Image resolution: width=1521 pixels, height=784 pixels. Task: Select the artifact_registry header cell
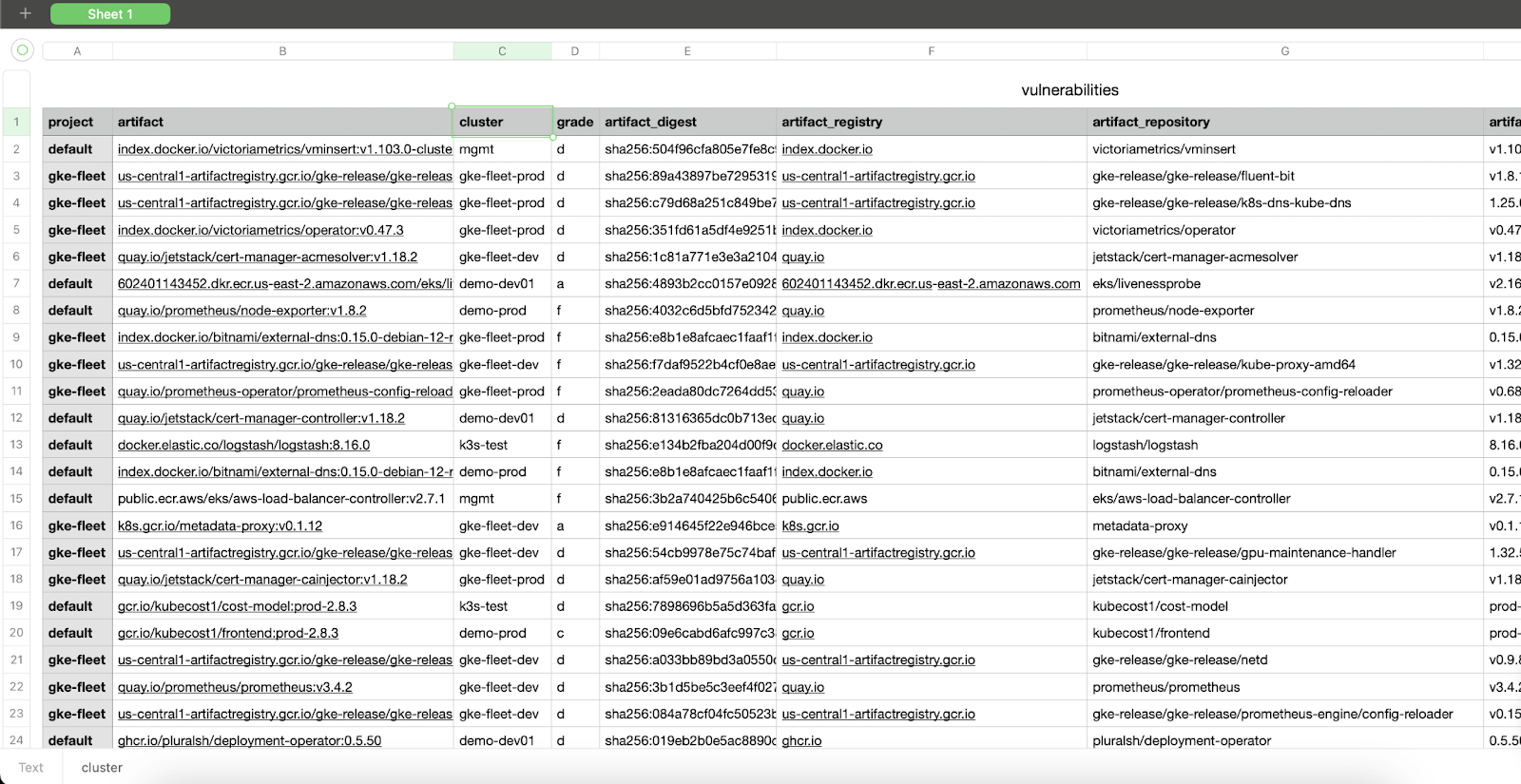pyautogui.click(x=932, y=122)
